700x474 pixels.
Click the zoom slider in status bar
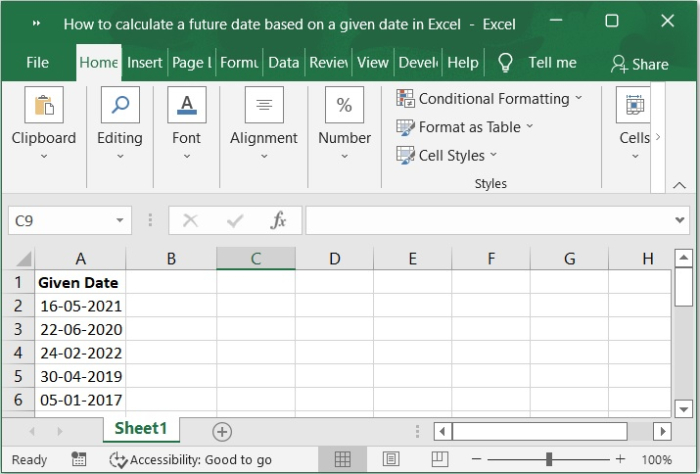pos(550,459)
